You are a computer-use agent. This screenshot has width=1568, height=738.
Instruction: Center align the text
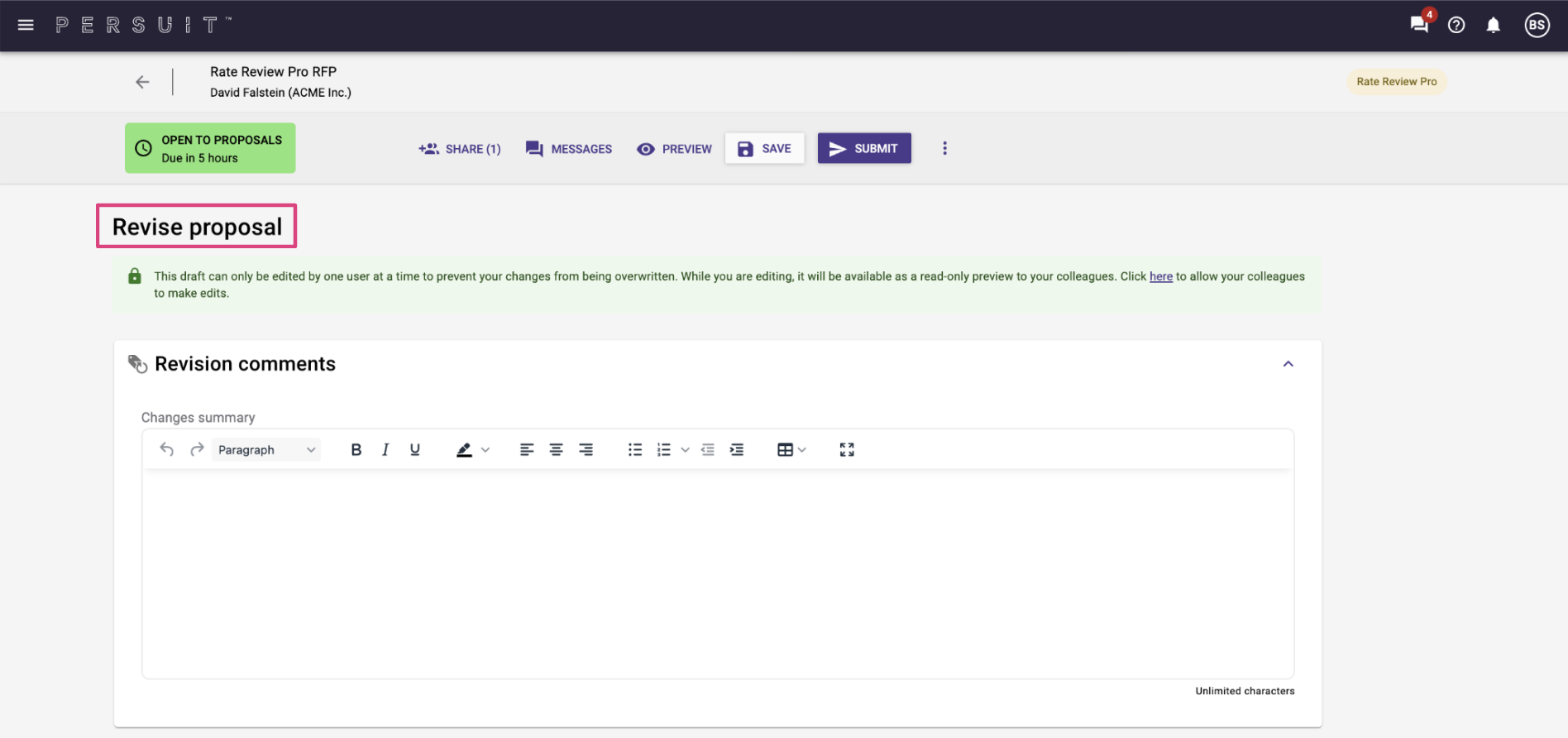[x=557, y=449]
